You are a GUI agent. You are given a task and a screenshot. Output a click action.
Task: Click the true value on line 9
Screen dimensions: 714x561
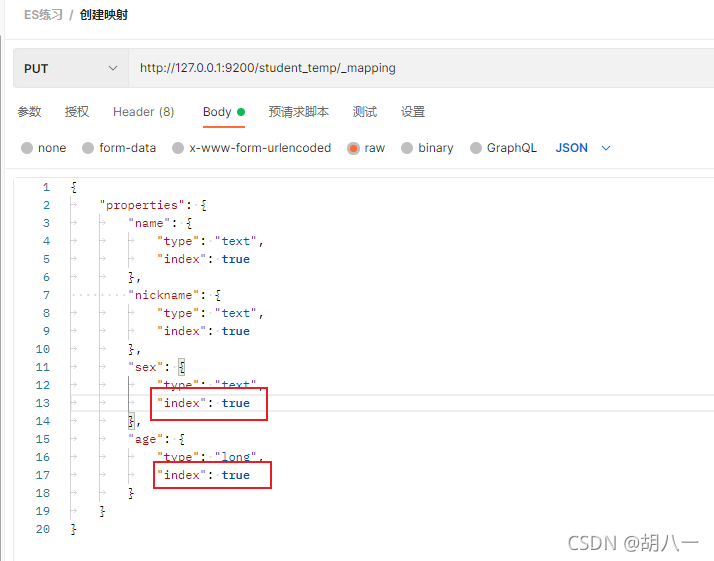tap(236, 331)
